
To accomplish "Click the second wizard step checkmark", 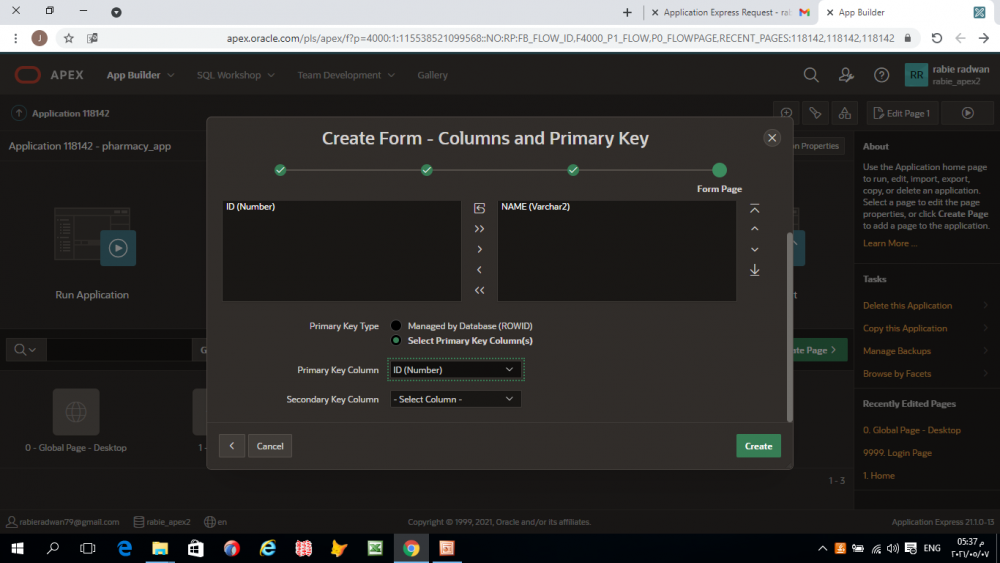I will (427, 170).
